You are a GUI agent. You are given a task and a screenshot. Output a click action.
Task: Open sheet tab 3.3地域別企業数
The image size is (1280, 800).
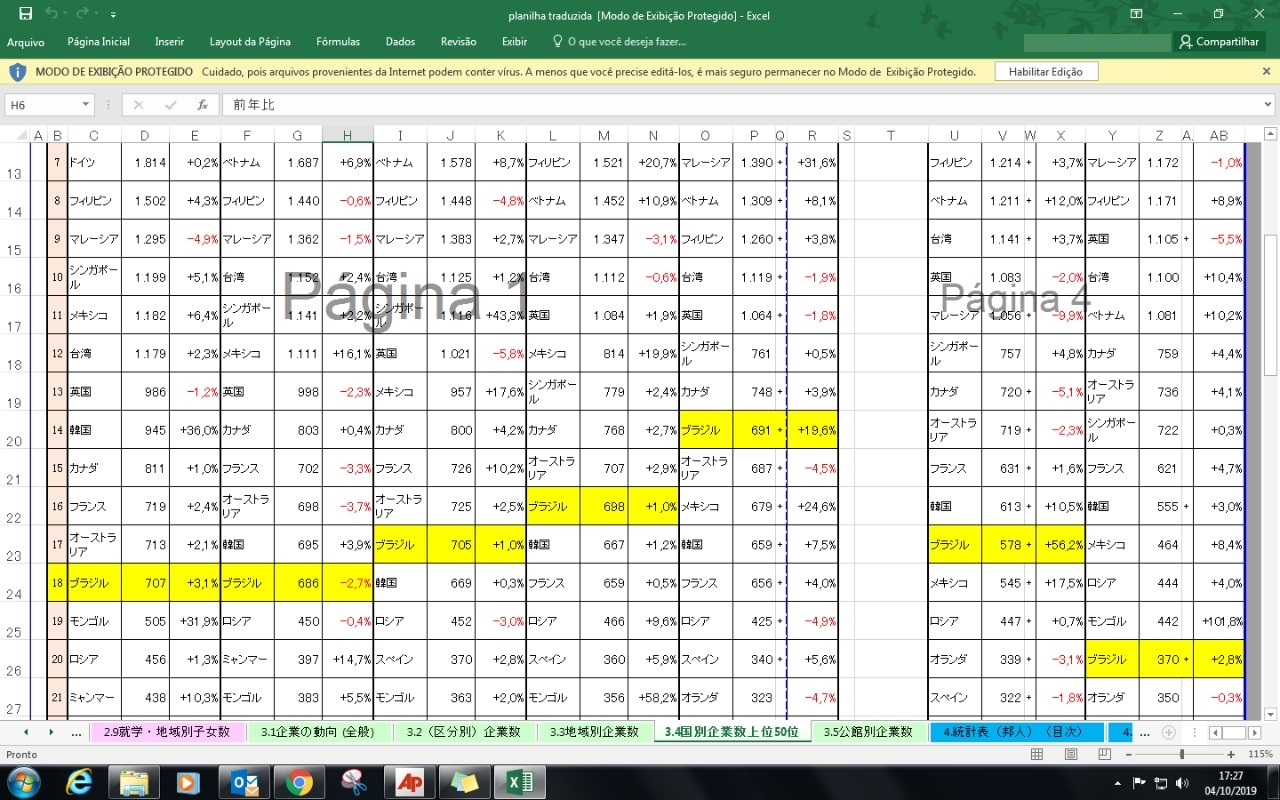(594, 732)
